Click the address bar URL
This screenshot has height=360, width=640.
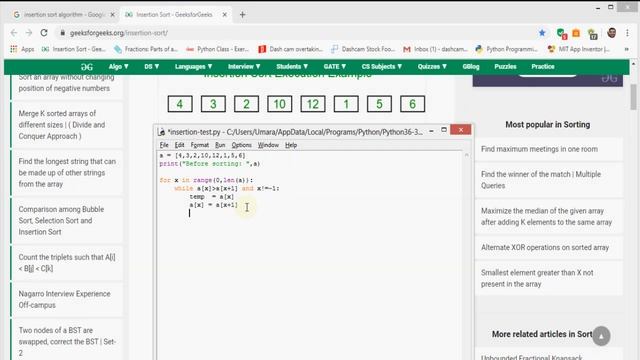[x=119, y=33]
